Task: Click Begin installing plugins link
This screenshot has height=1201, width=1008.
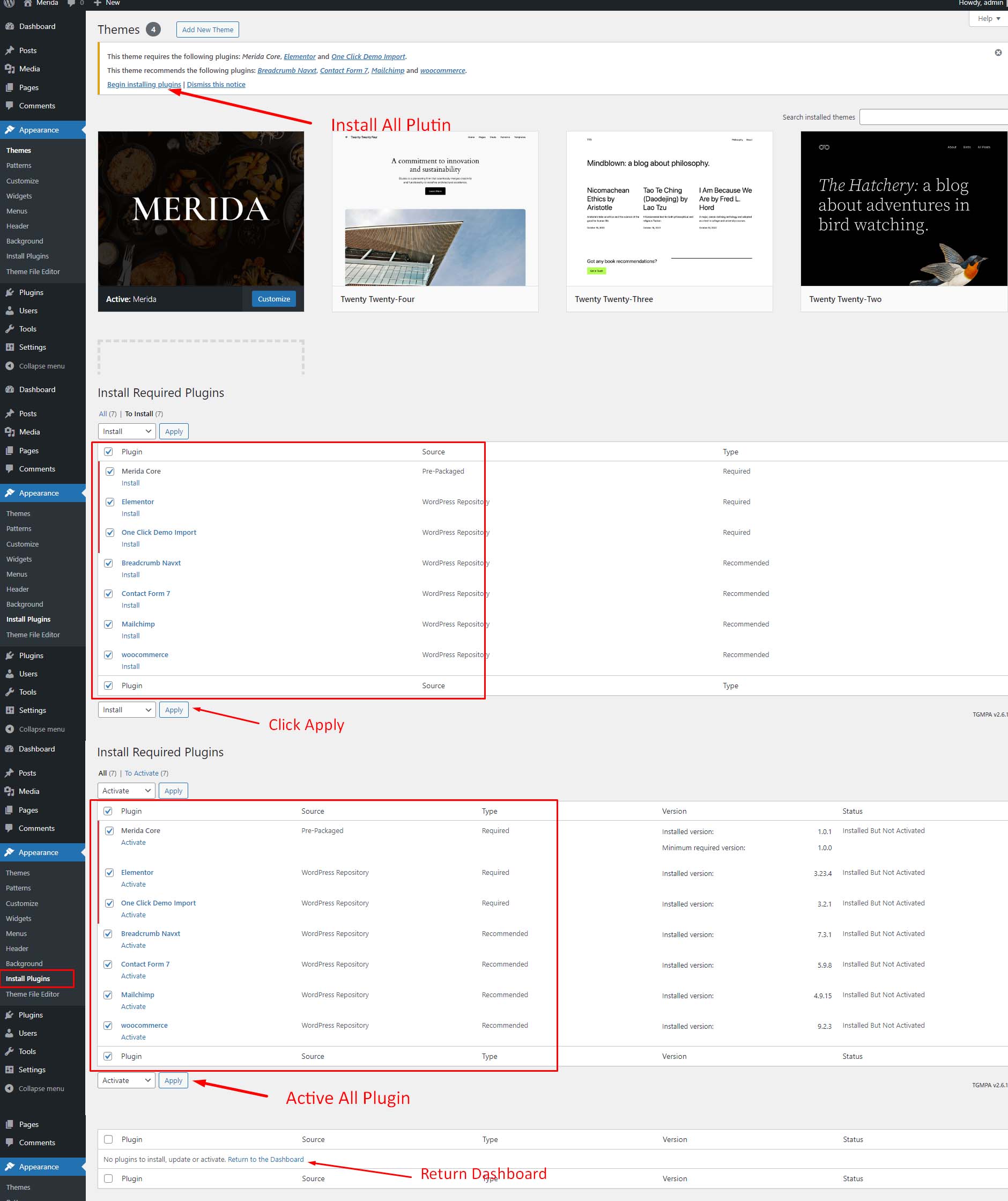Action: (x=144, y=85)
